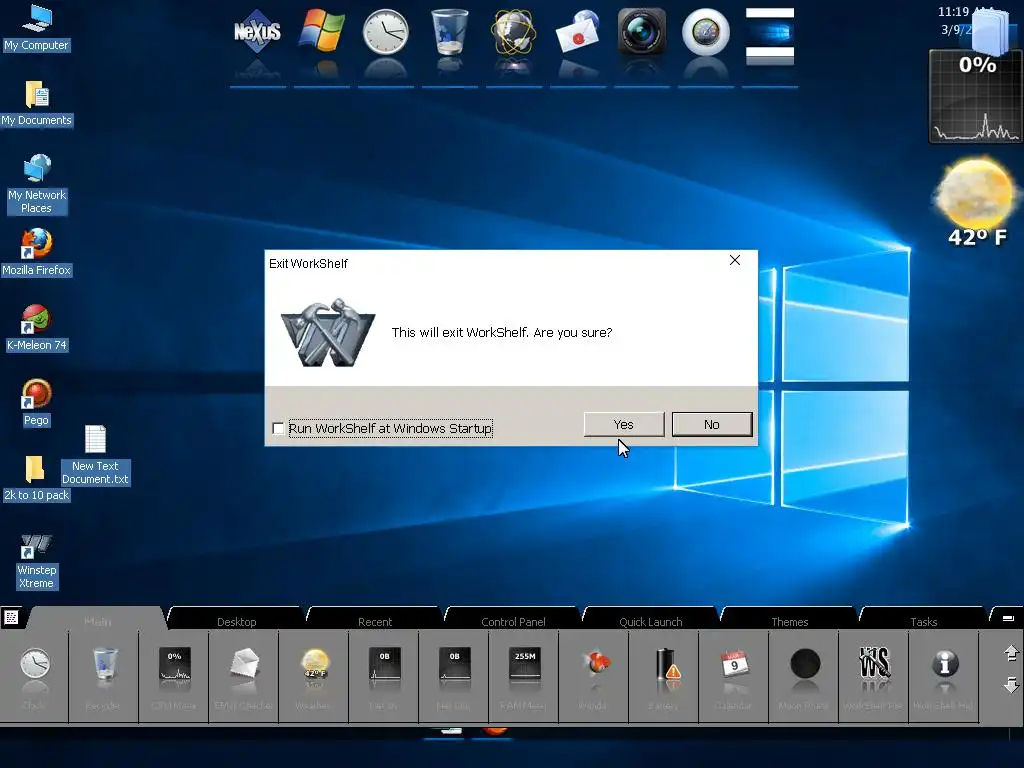Open My Network Places desktop icon

pos(37,184)
